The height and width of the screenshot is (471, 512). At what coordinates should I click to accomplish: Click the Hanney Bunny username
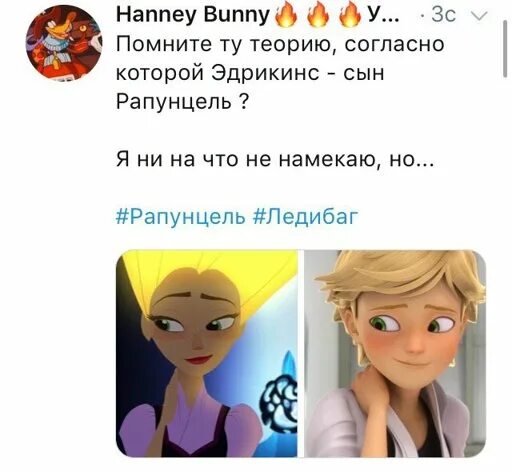tap(193, 15)
